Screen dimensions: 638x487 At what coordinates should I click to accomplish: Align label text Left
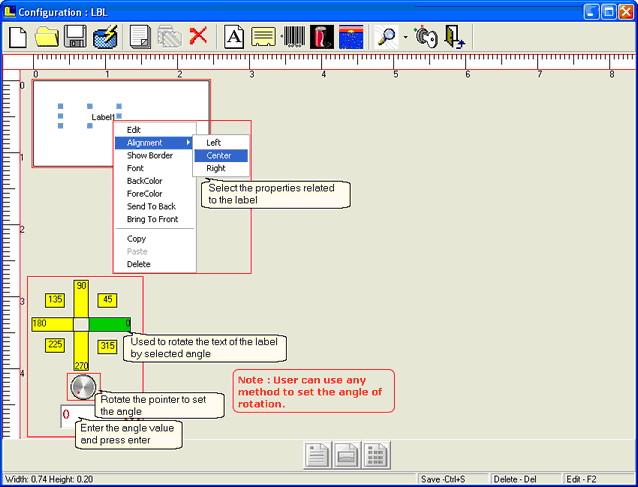[x=221, y=143]
